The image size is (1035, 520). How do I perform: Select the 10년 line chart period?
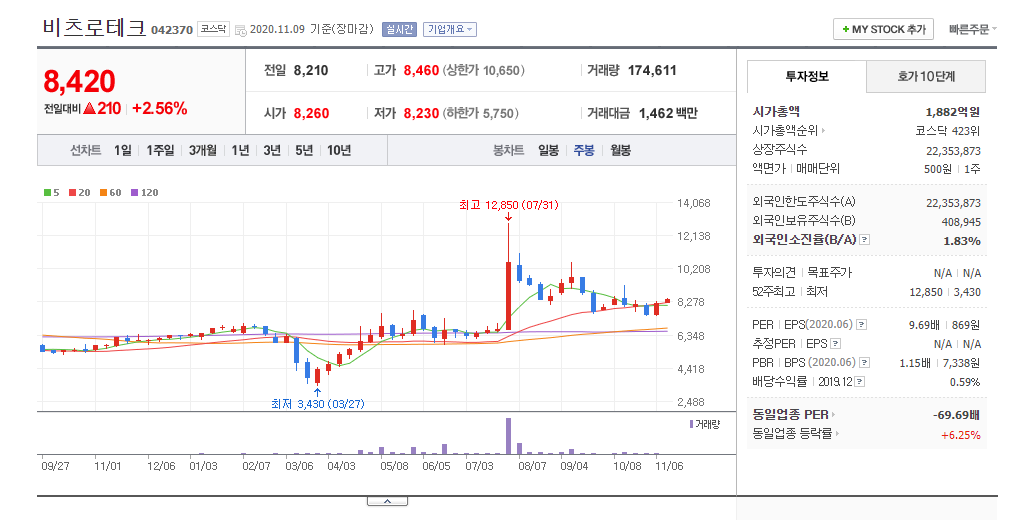(x=339, y=150)
